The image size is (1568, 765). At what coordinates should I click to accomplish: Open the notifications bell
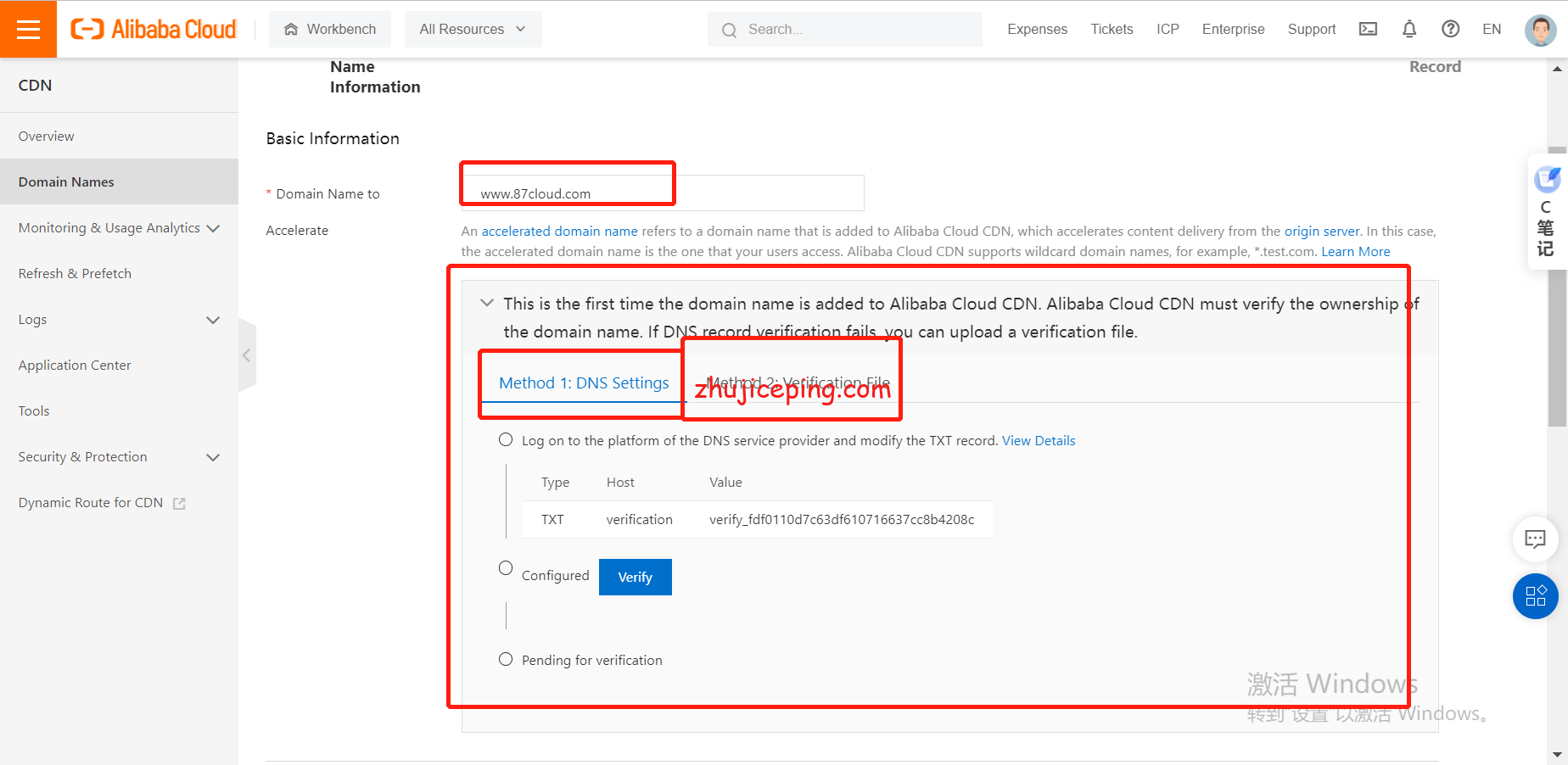pos(1409,29)
